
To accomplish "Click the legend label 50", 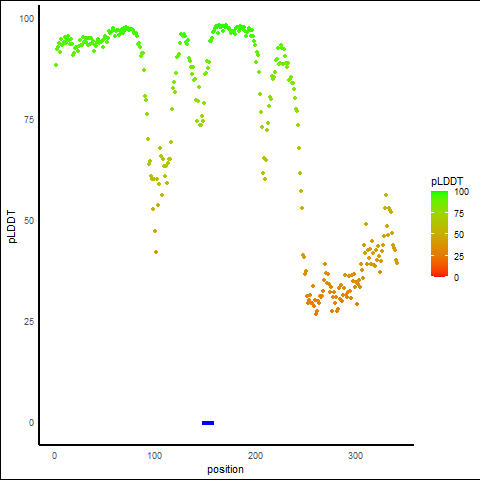I will tap(459, 235).
